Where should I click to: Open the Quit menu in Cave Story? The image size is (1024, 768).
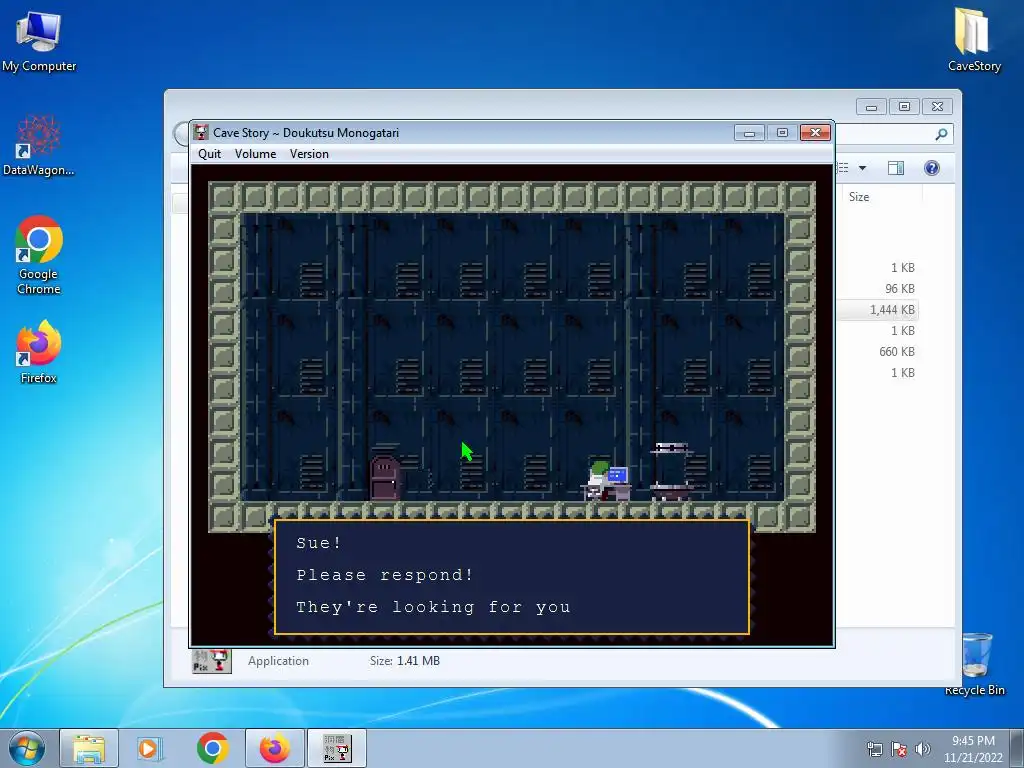[209, 154]
